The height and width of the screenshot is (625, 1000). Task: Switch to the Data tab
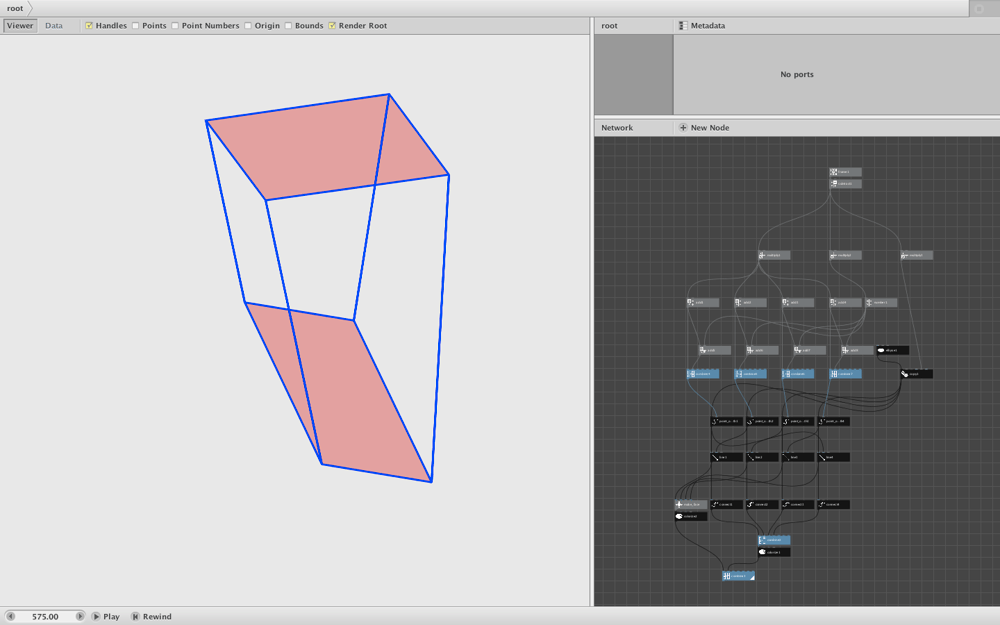(x=54, y=26)
